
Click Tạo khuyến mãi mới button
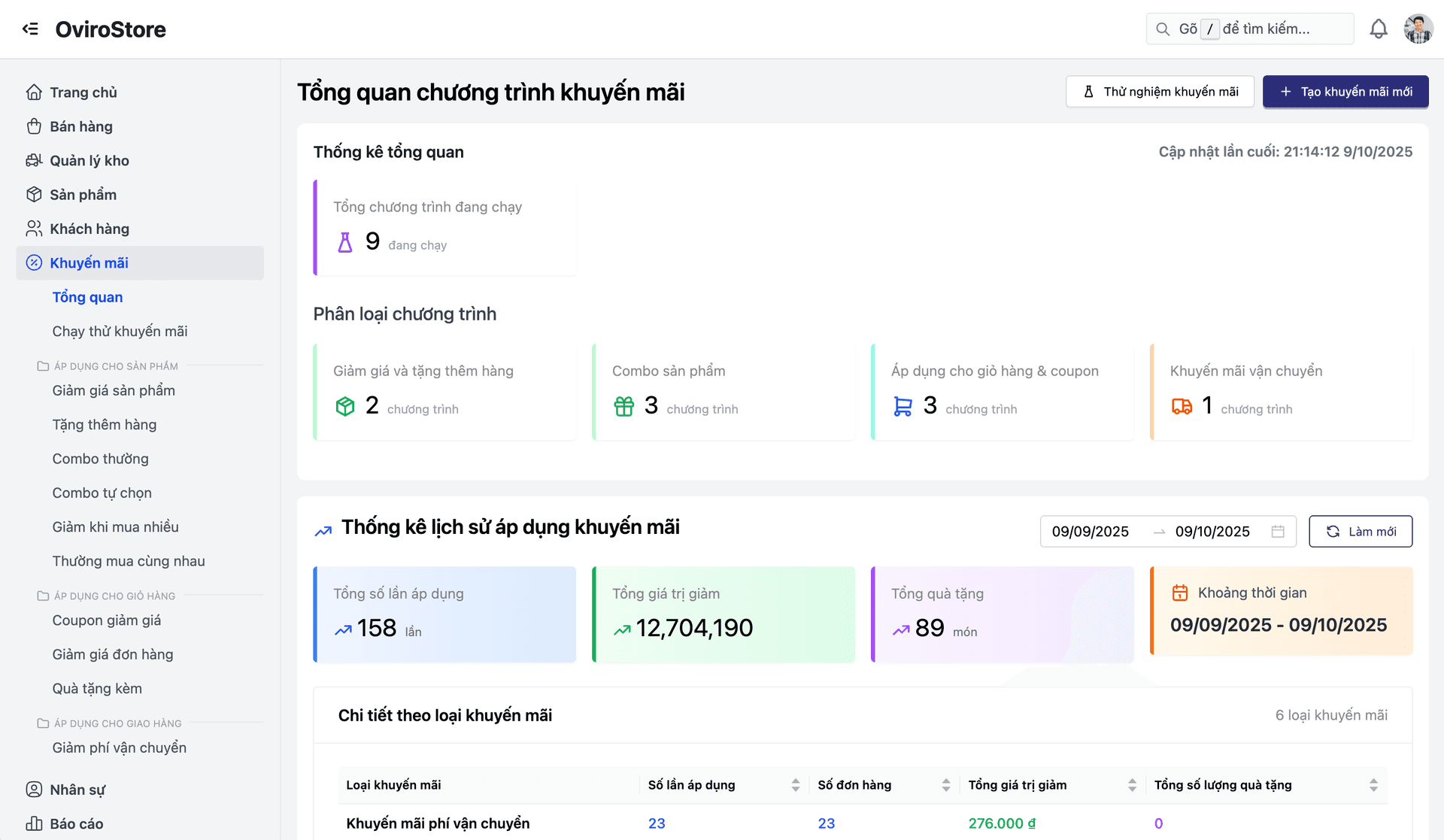(x=1345, y=92)
